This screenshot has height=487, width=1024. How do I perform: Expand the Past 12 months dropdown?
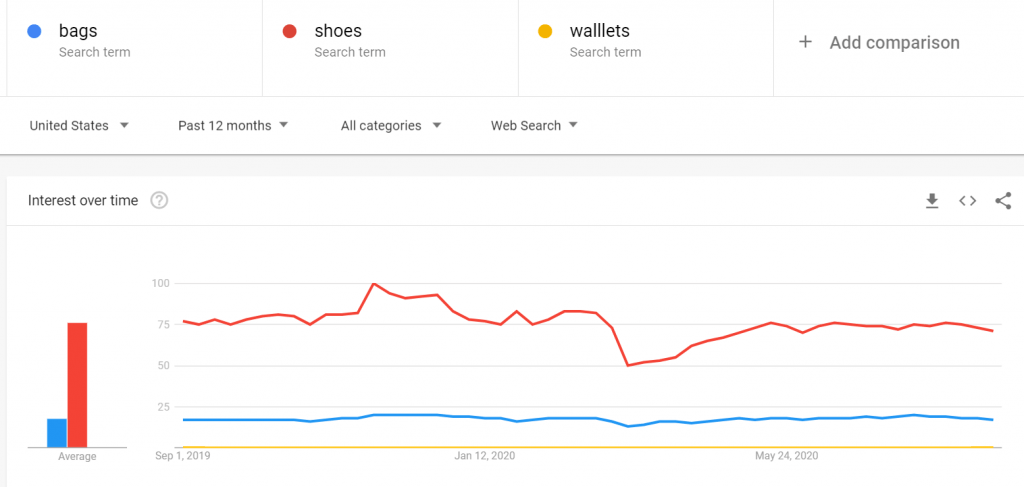click(x=233, y=125)
